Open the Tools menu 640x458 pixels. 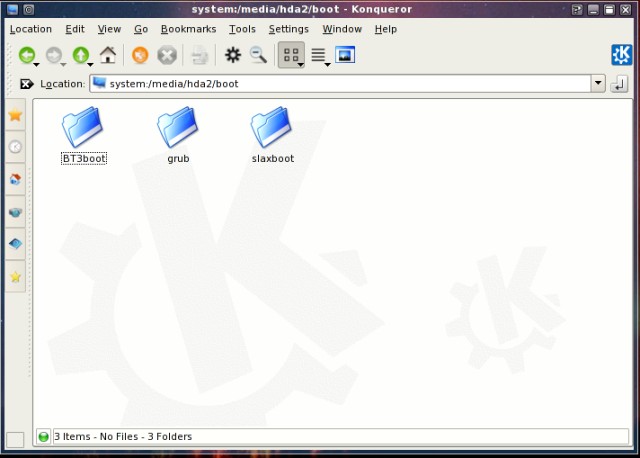coord(242,29)
